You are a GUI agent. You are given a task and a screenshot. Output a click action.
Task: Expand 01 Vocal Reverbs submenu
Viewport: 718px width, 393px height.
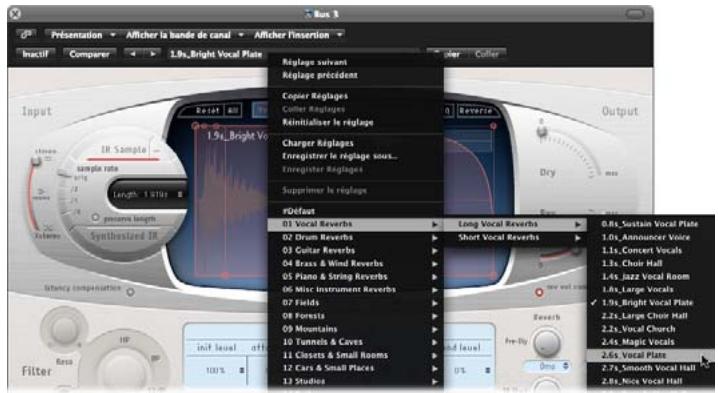[x=355, y=224]
